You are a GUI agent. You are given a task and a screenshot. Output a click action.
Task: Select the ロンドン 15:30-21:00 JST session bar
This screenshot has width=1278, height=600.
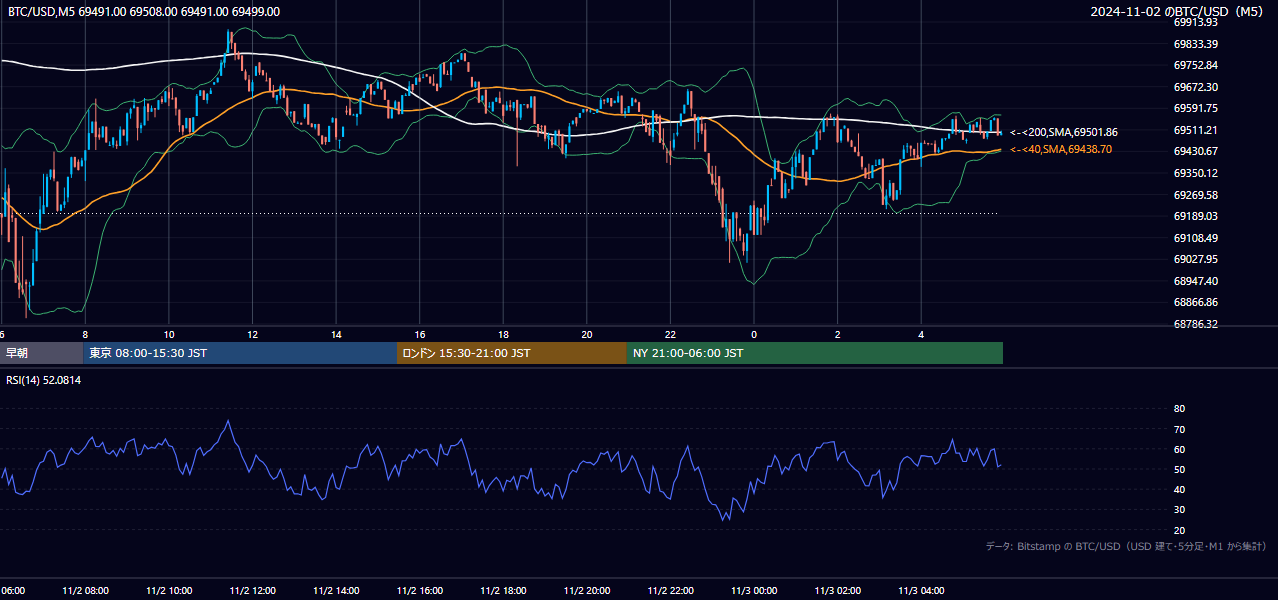pyautogui.click(x=512, y=353)
